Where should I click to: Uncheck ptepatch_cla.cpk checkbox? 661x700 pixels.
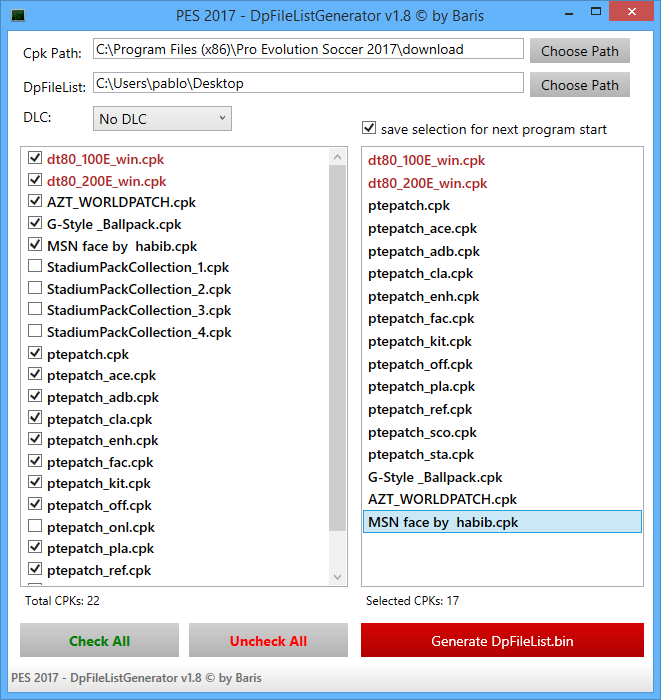pos(35,418)
